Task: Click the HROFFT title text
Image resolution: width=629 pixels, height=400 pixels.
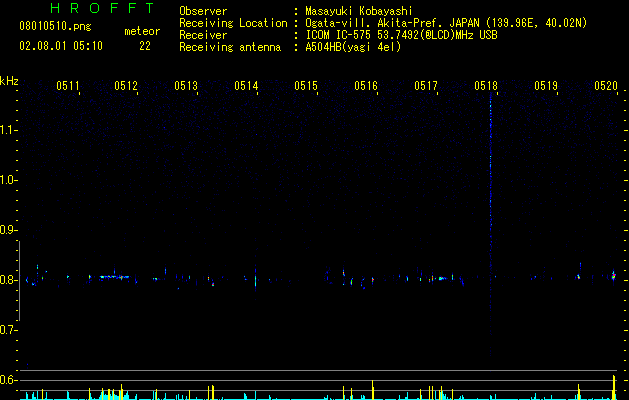Action: 103,8
